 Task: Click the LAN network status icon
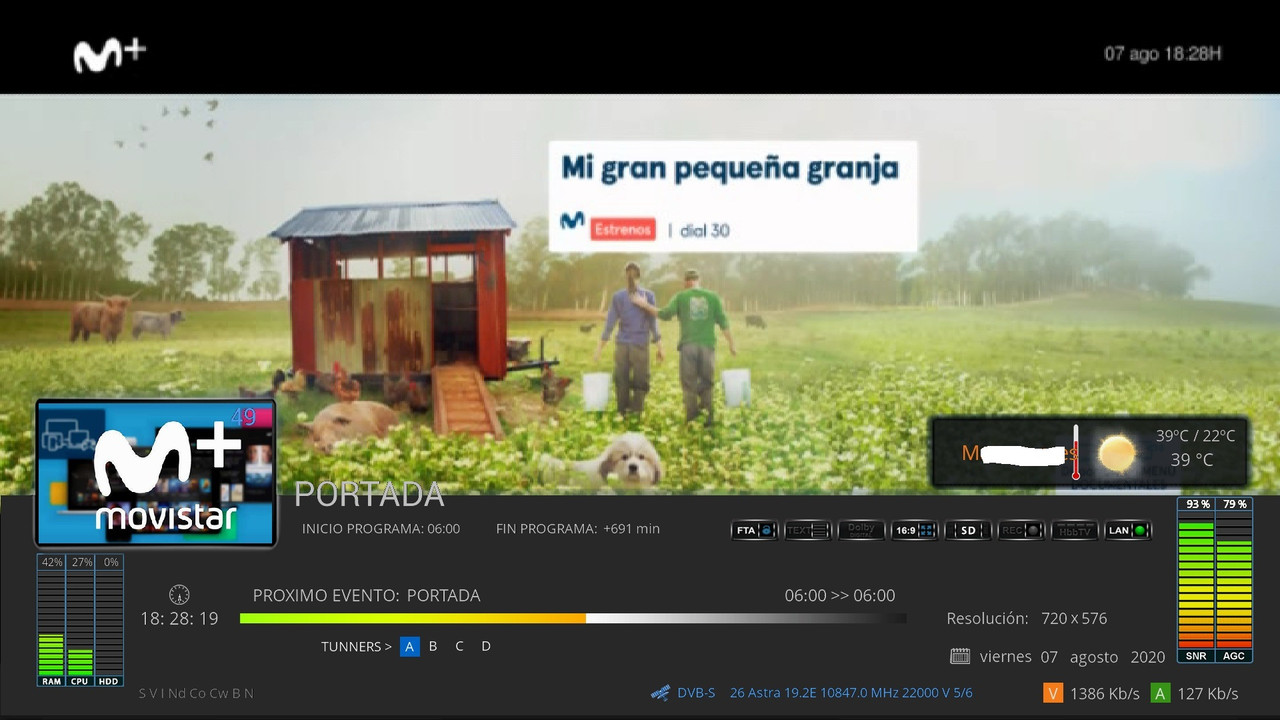coord(1128,530)
